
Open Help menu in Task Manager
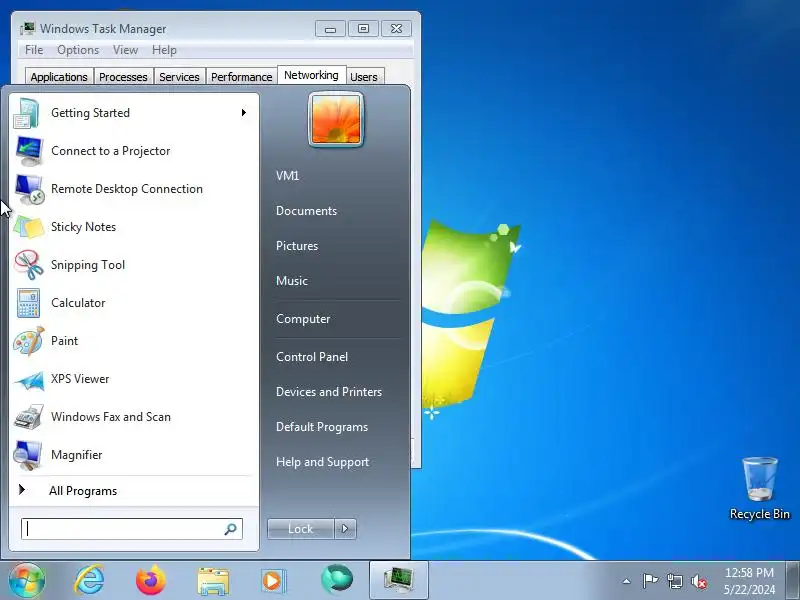point(164,50)
